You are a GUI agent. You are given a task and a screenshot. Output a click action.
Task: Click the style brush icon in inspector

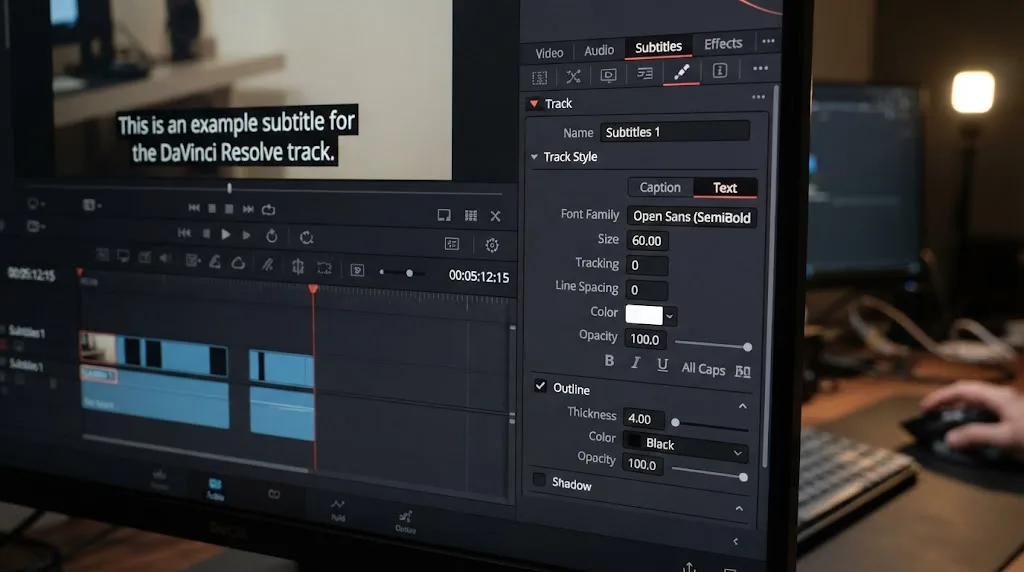(681, 72)
